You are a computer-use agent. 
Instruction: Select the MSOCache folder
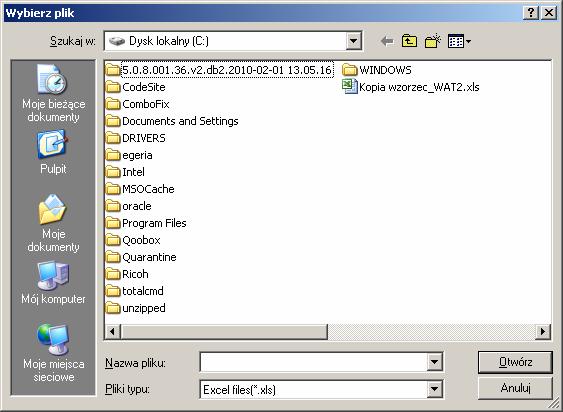[140, 189]
